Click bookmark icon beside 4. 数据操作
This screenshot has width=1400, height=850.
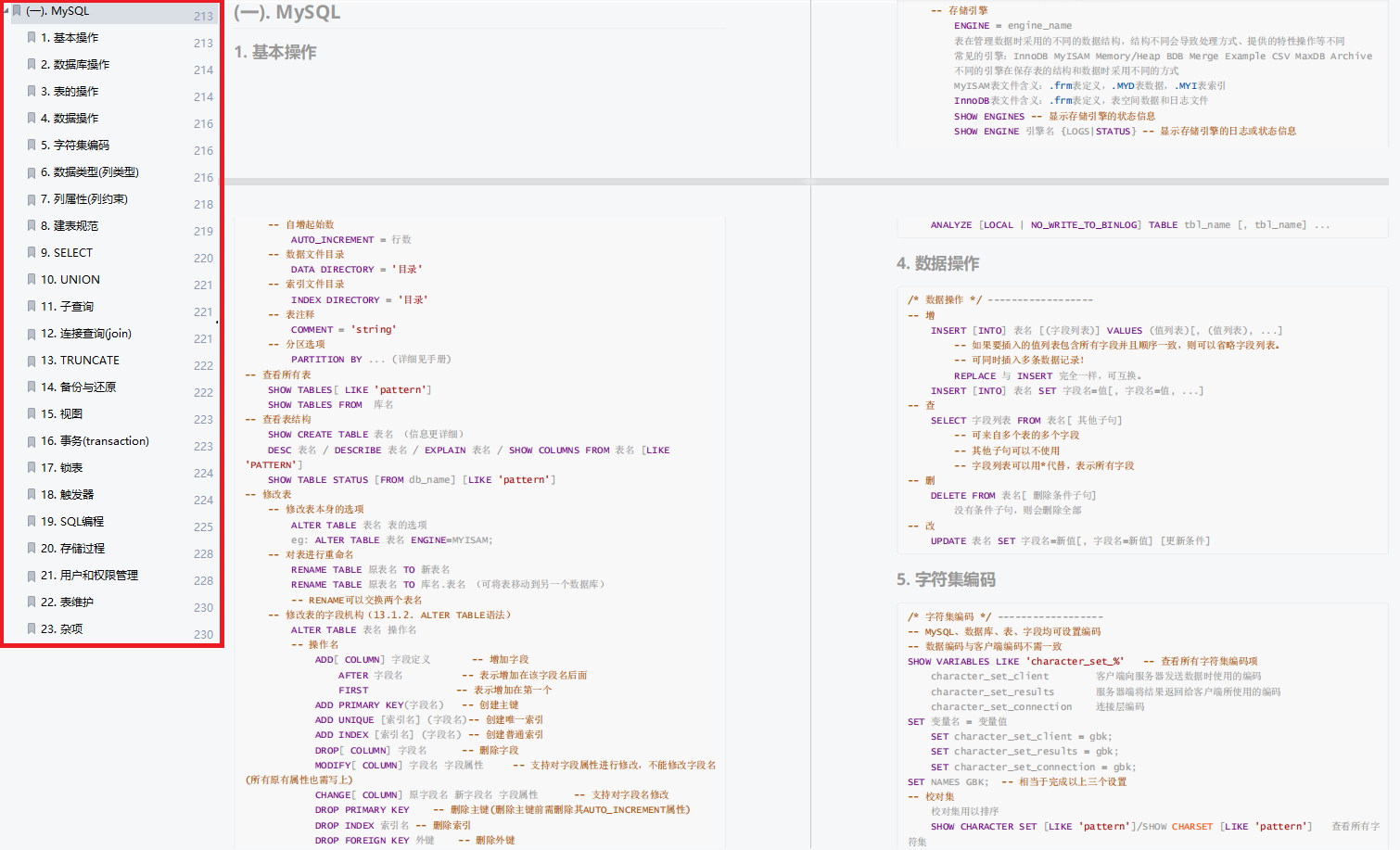click(x=32, y=119)
